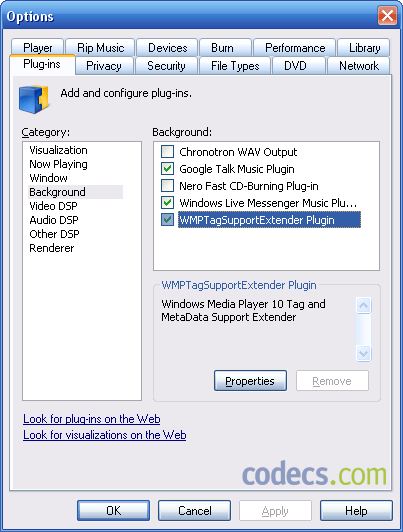Open the Rip Music tab
Viewport: 403px width, 532px height.
coord(100,48)
